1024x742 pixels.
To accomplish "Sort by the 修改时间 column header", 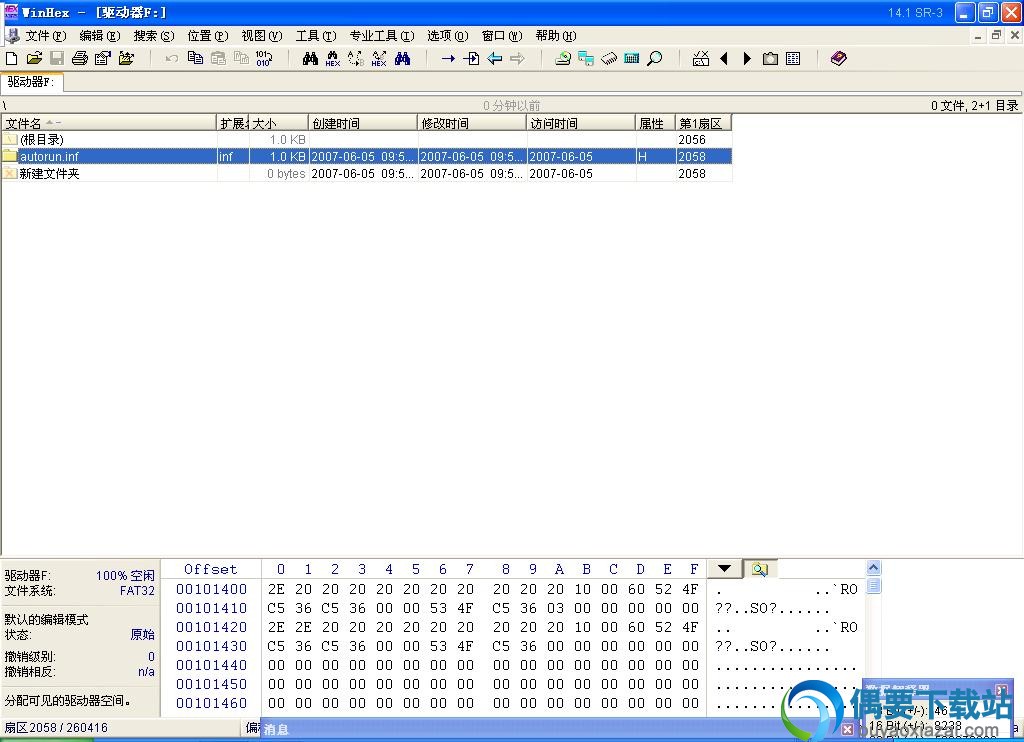I will coord(472,123).
